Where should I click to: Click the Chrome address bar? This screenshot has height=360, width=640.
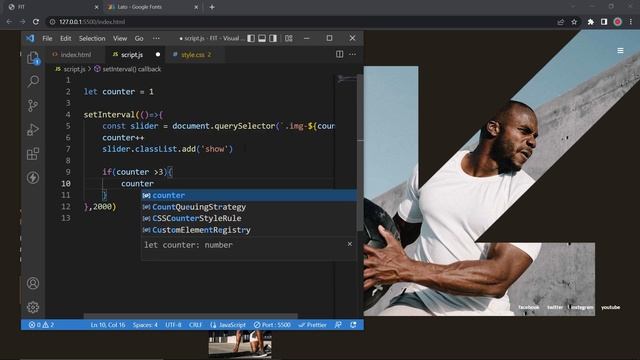(x=302, y=22)
